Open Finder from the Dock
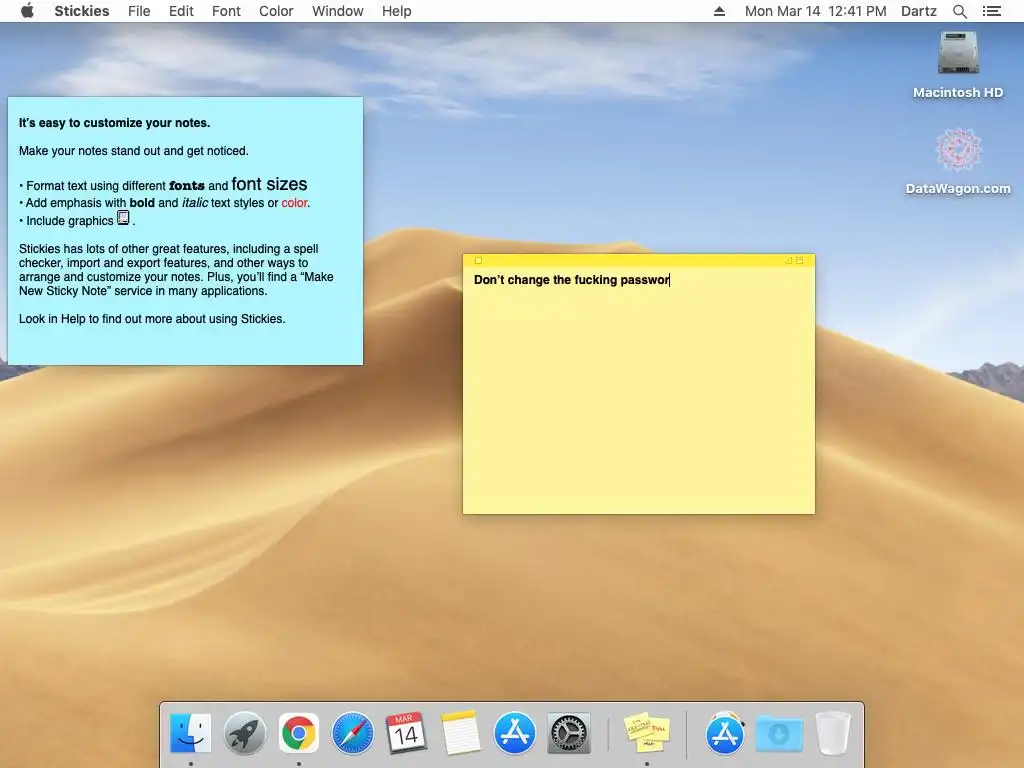This screenshot has width=1024, height=768. pos(190,733)
